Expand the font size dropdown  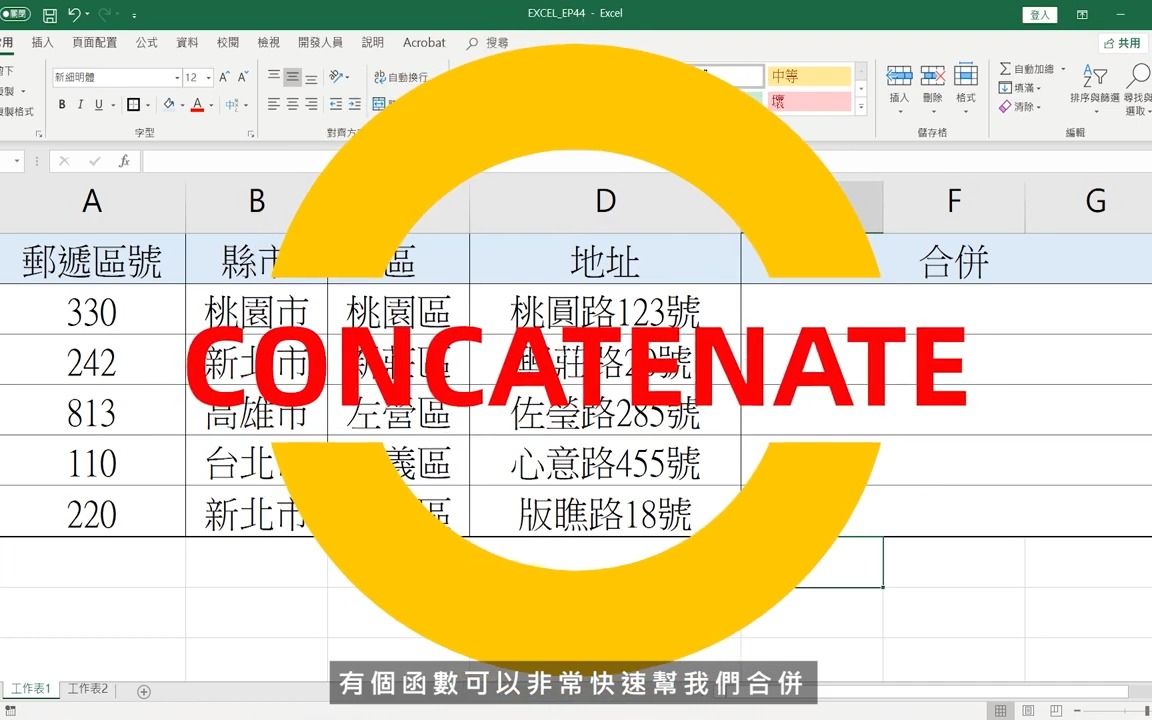point(207,76)
